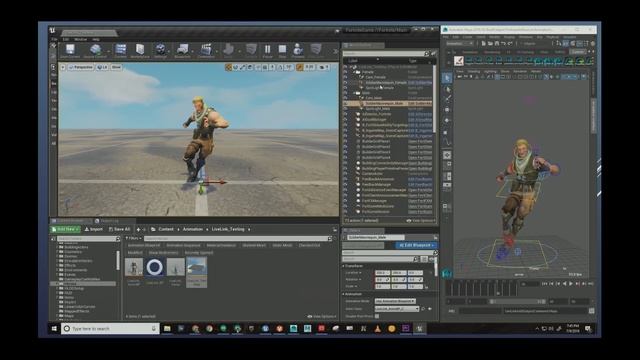The width and height of the screenshot is (640, 360).
Task: Open Source Control toolbar button
Action: [x=95, y=51]
